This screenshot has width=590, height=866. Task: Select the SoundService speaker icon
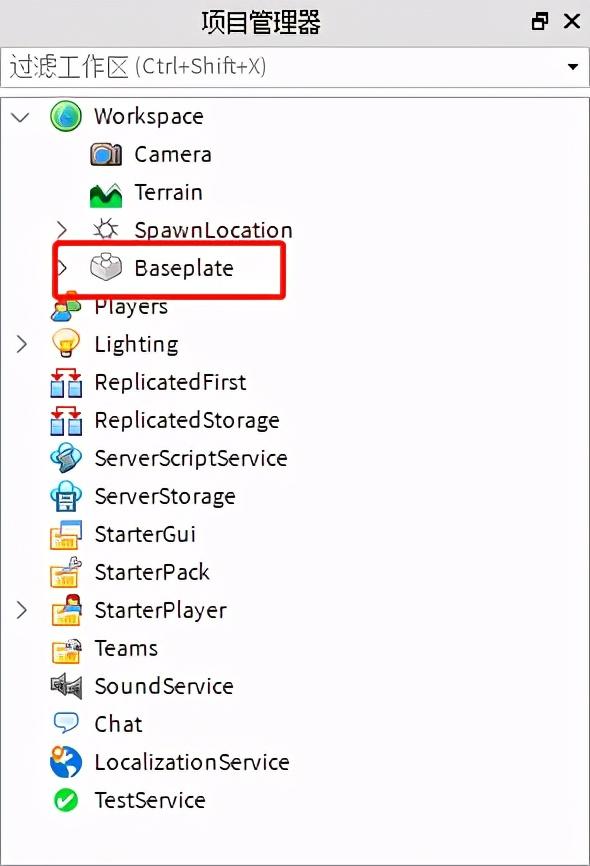66,687
